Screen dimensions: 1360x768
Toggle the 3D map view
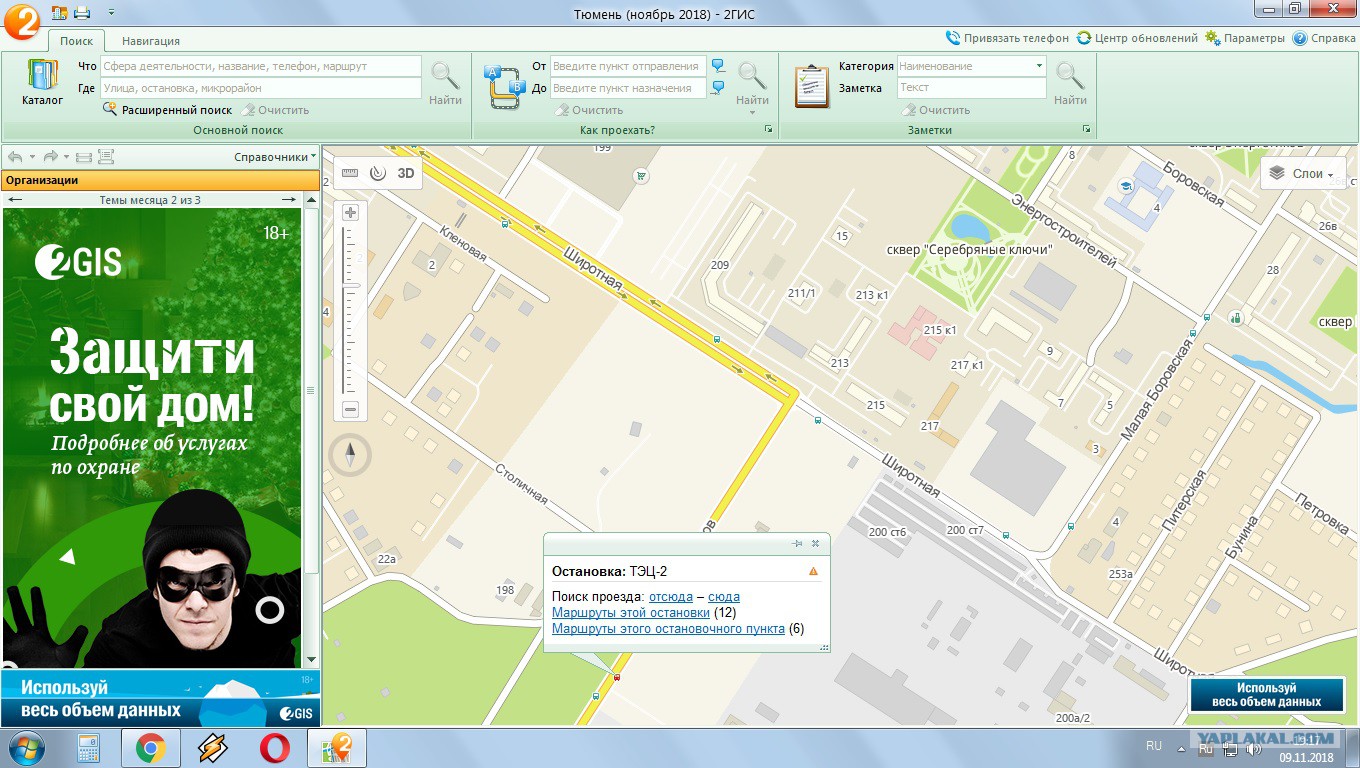pyautogui.click(x=406, y=172)
